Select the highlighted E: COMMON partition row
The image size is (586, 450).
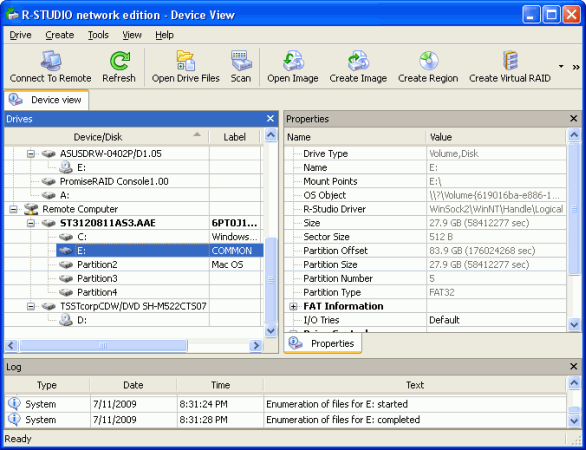click(x=160, y=251)
